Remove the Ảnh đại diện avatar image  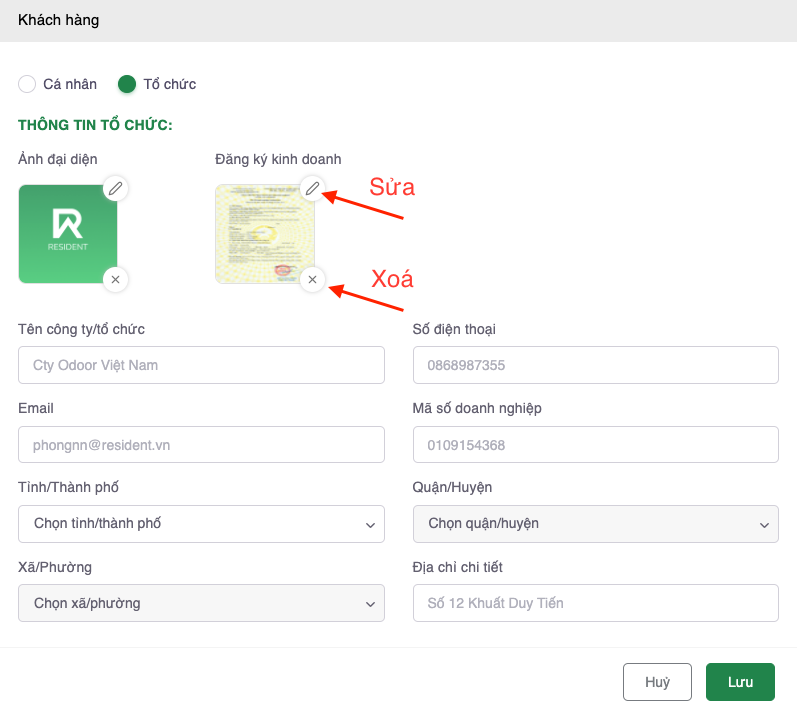pos(116,280)
